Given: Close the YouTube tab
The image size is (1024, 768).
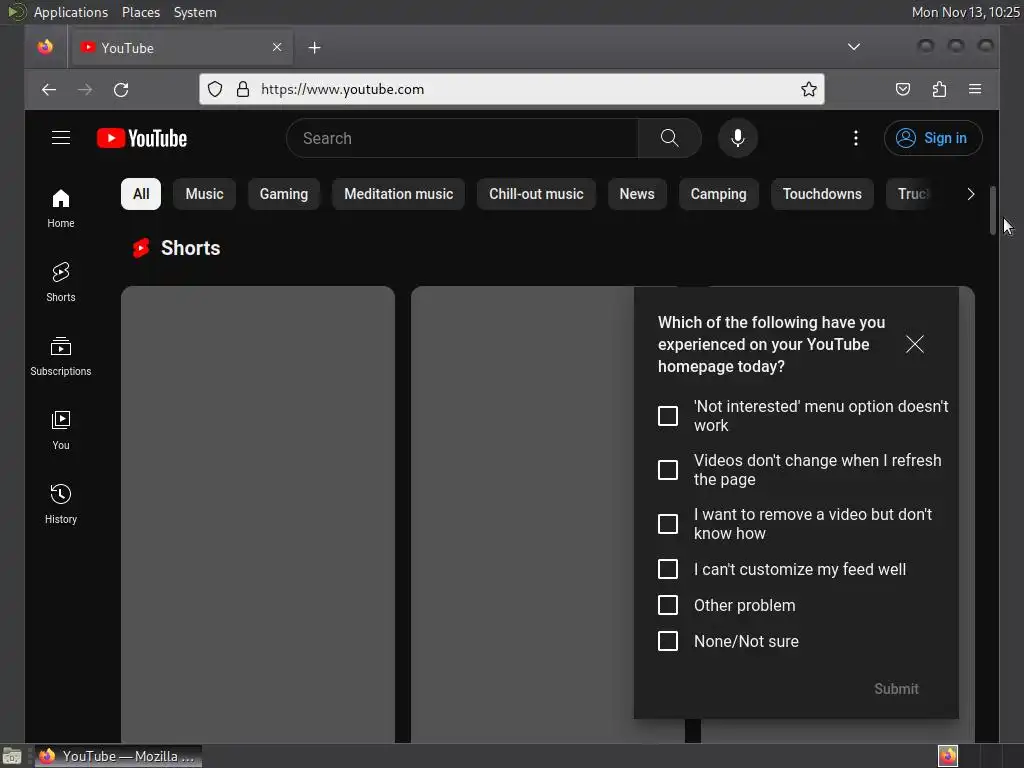Looking at the screenshot, I should [x=277, y=47].
